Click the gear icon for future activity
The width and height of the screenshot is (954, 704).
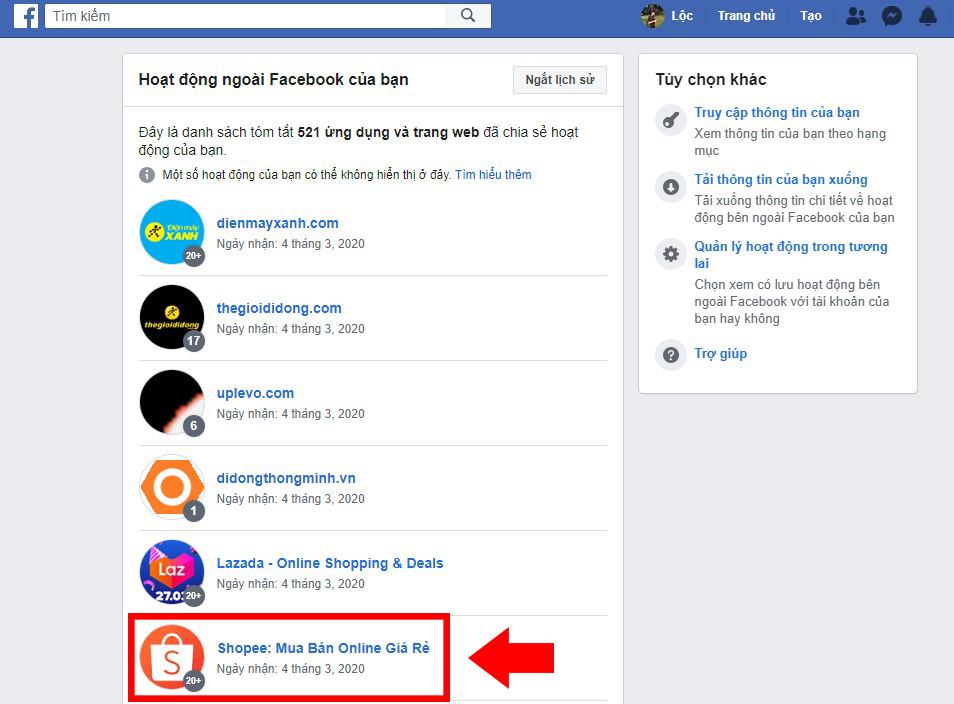[x=670, y=254]
